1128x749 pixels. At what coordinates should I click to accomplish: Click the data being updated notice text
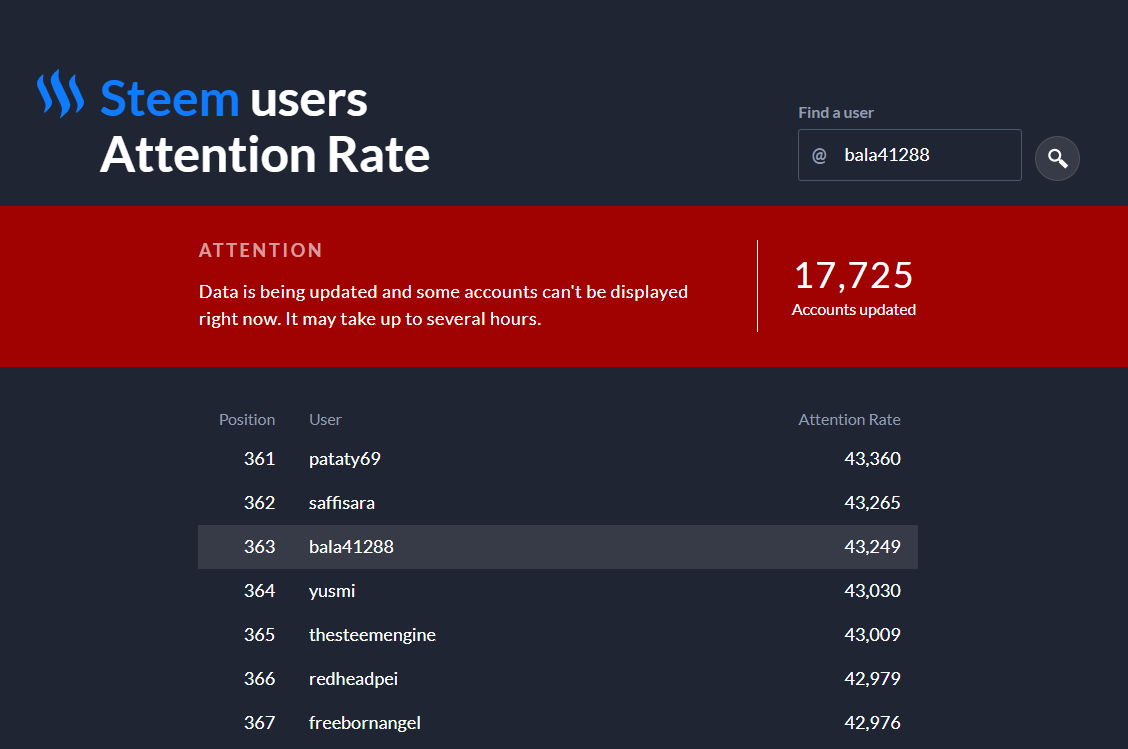pos(443,305)
